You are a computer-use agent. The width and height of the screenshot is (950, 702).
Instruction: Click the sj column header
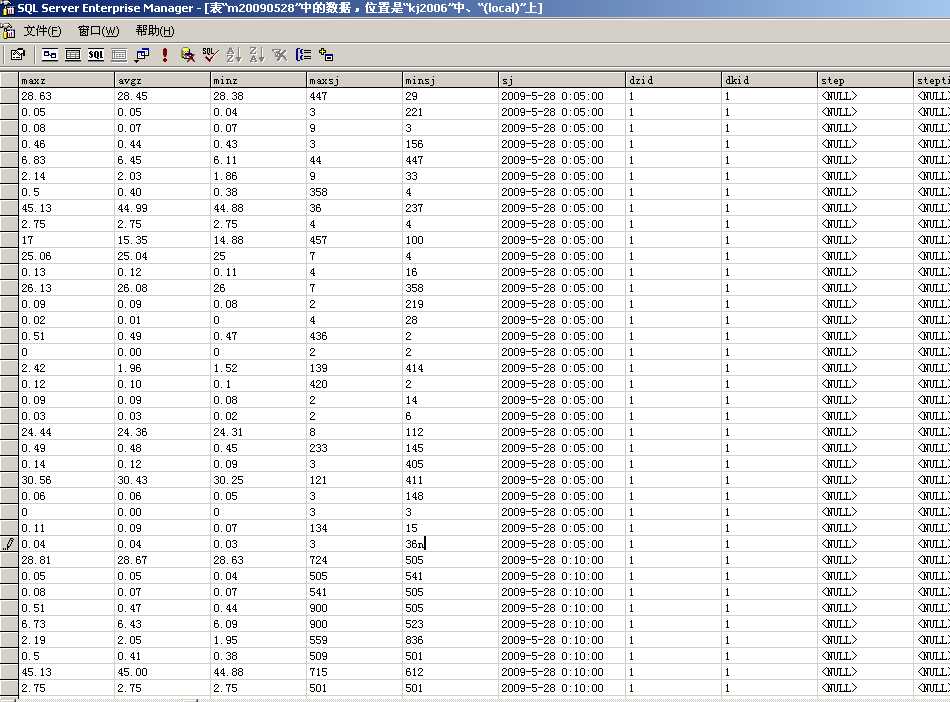[561, 80]
